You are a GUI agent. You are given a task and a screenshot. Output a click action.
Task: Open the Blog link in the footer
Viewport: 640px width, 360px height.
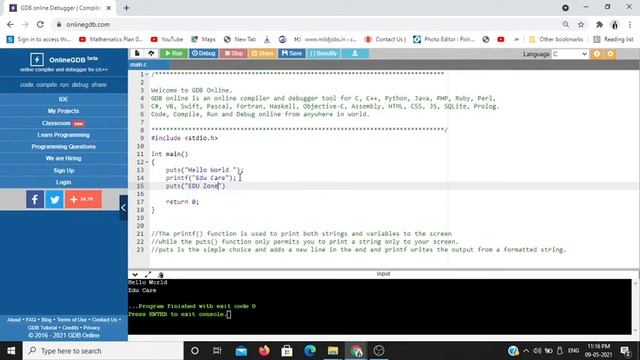pos(47,320)
